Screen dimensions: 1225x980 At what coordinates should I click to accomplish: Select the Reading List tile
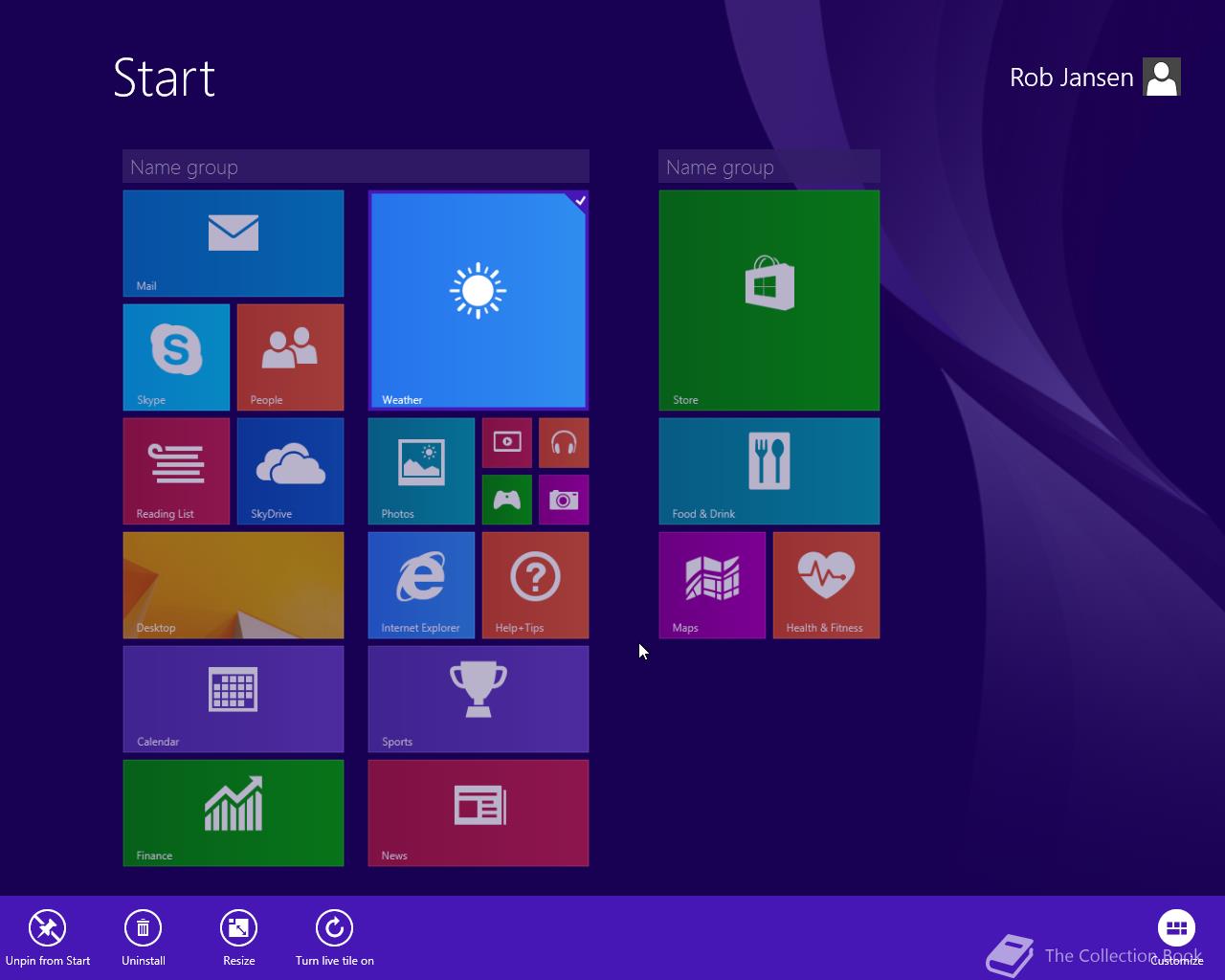pyautogui.click(x=176, y=471)
